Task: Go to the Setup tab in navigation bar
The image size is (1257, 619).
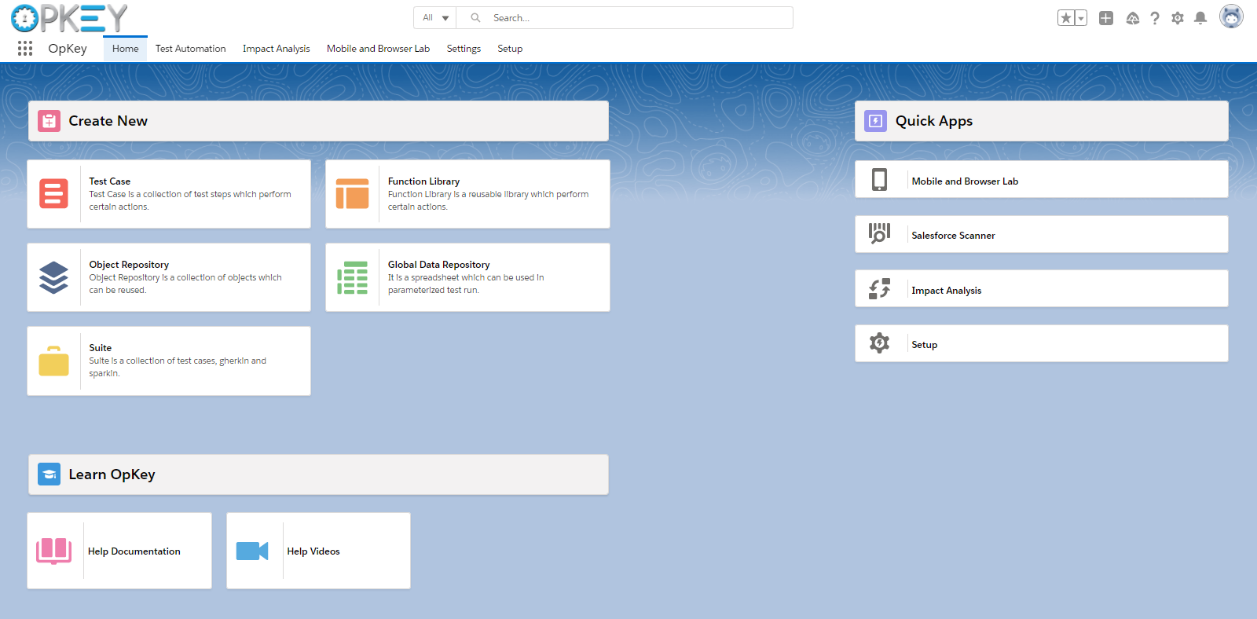Action: coord(510,48)
